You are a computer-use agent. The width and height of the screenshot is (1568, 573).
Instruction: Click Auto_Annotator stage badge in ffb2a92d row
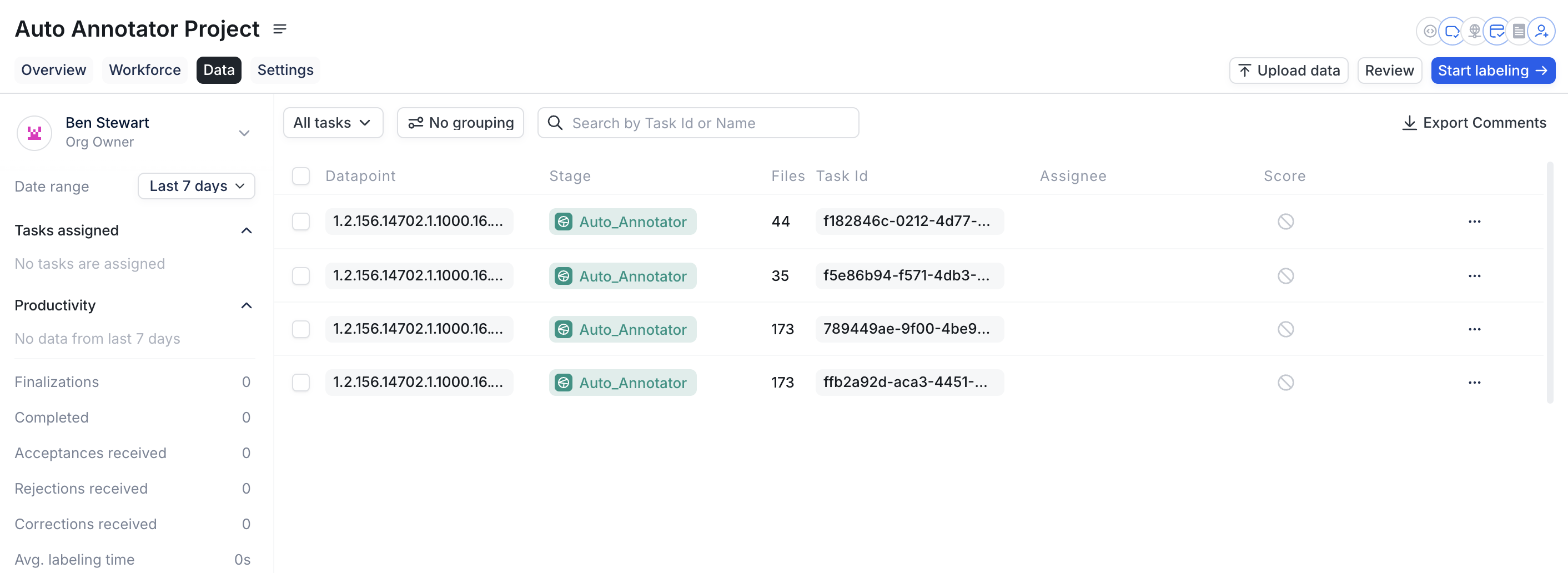click(x=622, y=383)
